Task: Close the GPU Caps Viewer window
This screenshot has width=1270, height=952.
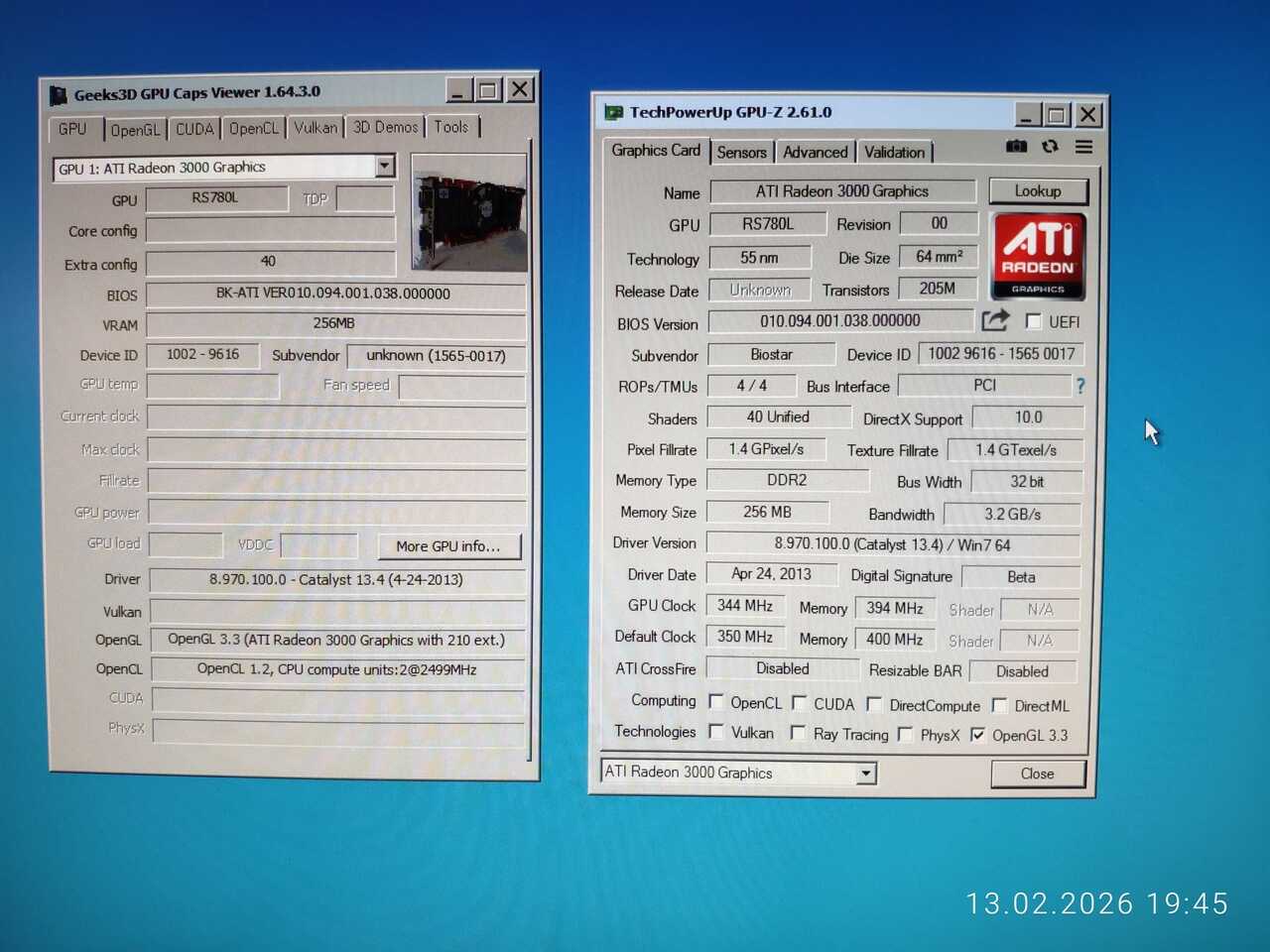Action: point(520,90)
